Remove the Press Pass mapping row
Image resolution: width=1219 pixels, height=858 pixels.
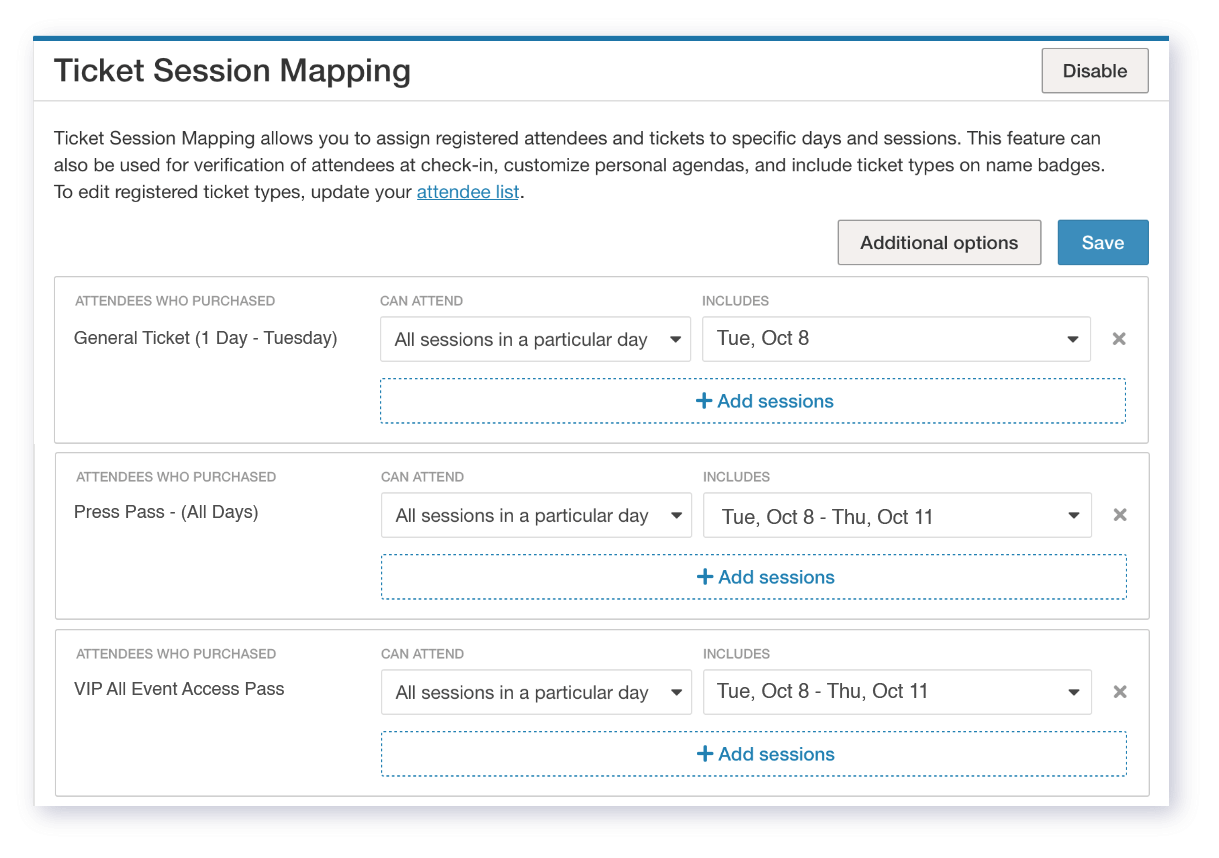(x=1120, y=515)
